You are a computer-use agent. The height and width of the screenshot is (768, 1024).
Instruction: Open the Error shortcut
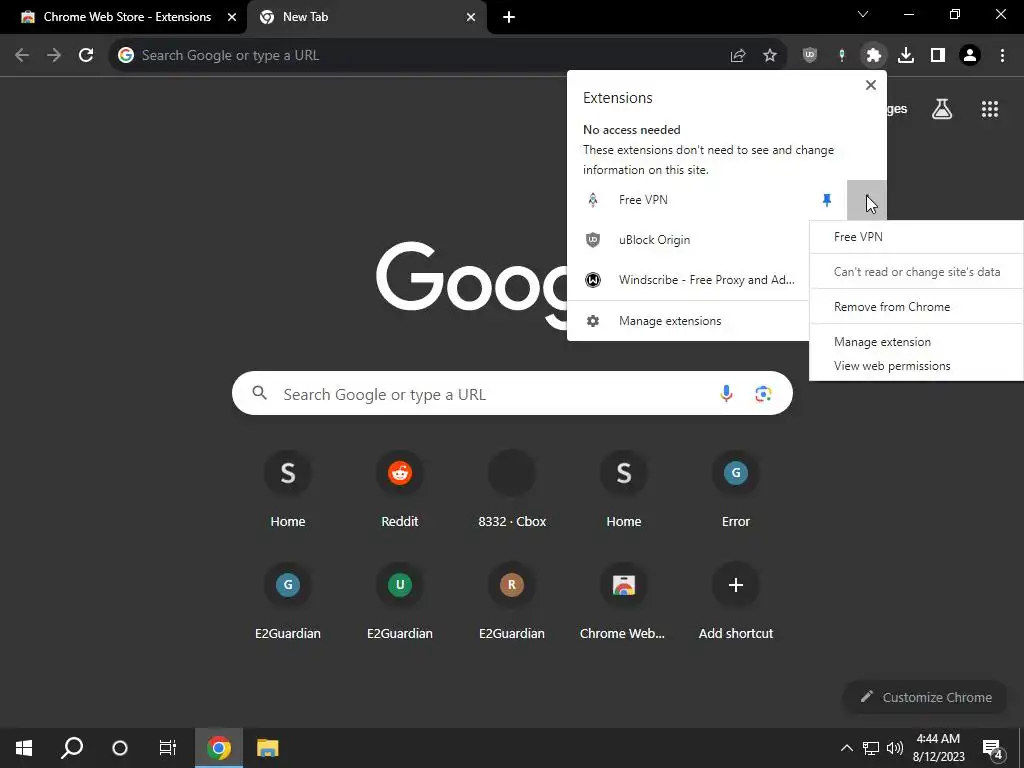coord(736,488)
